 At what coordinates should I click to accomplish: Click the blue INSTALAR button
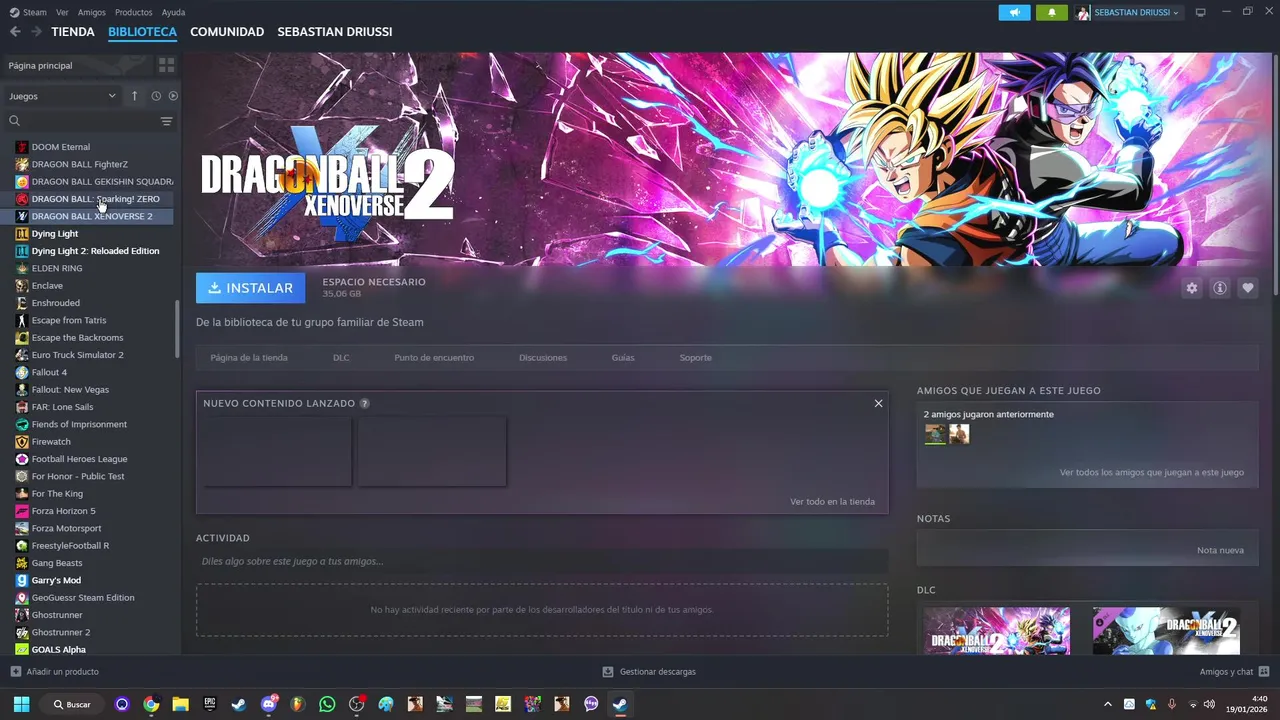point(251,288)
